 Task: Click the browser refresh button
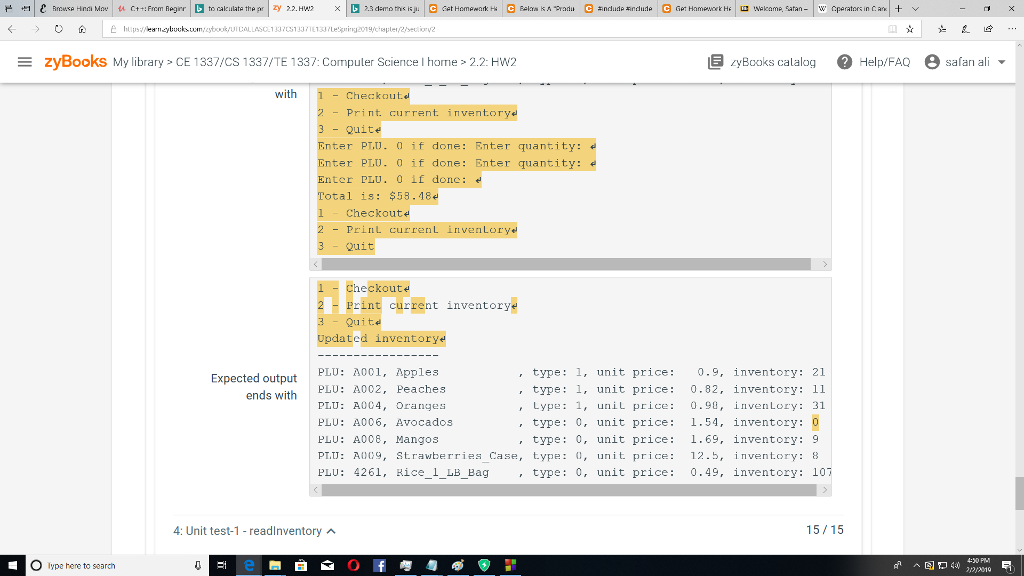point(60,31)
